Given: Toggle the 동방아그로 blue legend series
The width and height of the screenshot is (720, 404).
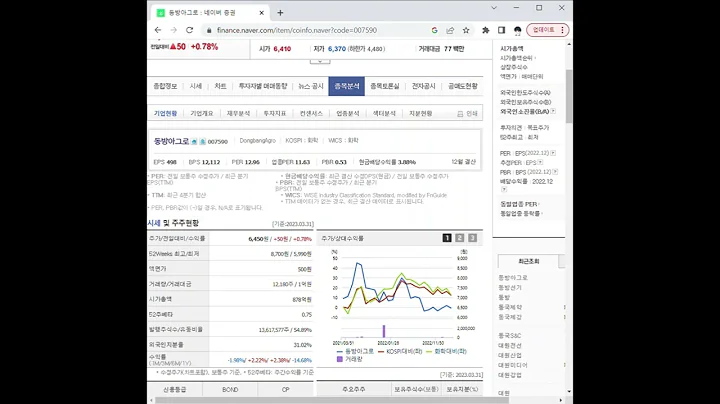Looking at the screenshot, I should (x=355, y=351).
